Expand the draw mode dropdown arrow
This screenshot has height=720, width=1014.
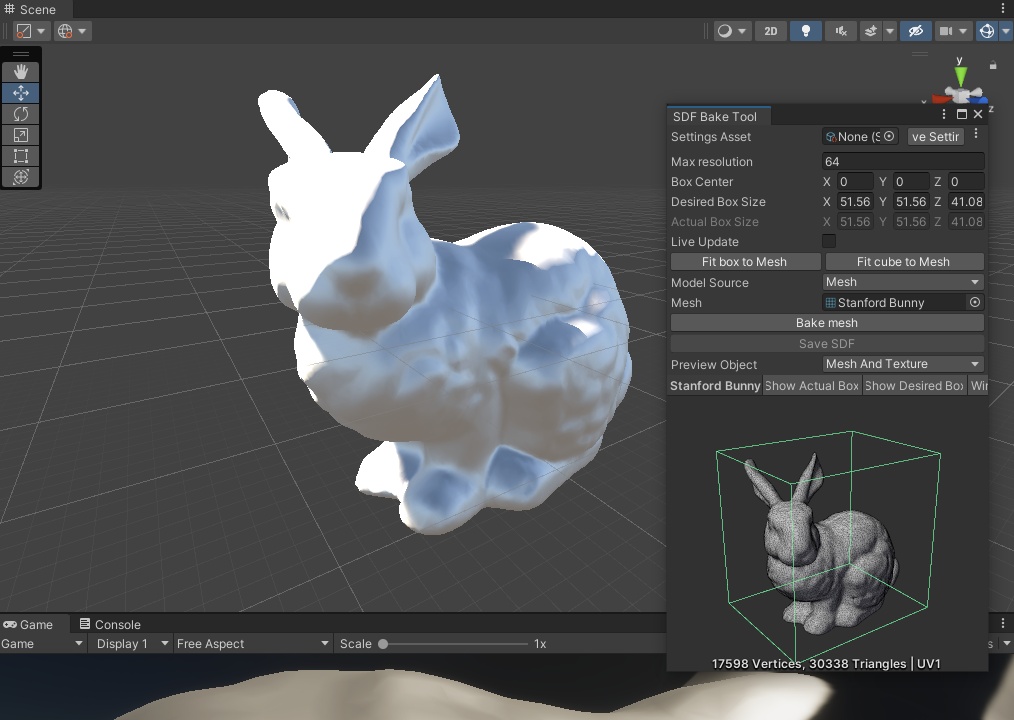[x=742, y=31]
